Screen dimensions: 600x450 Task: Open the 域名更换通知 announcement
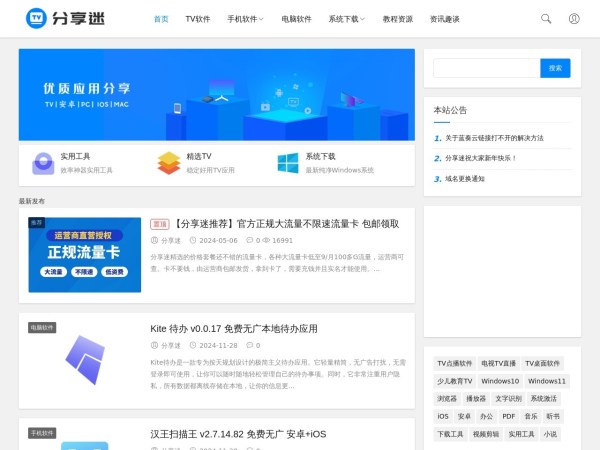pyautogui.click(x=464, y=178)
